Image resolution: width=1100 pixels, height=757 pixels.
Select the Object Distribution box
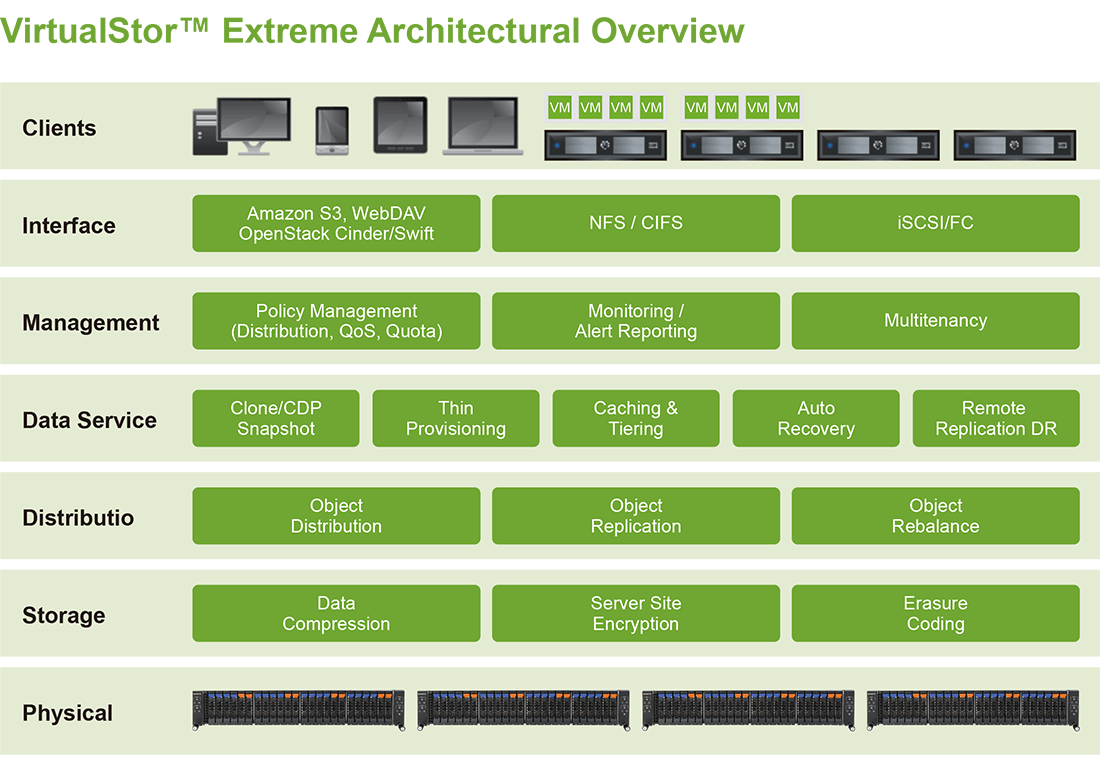click(336, 516)
